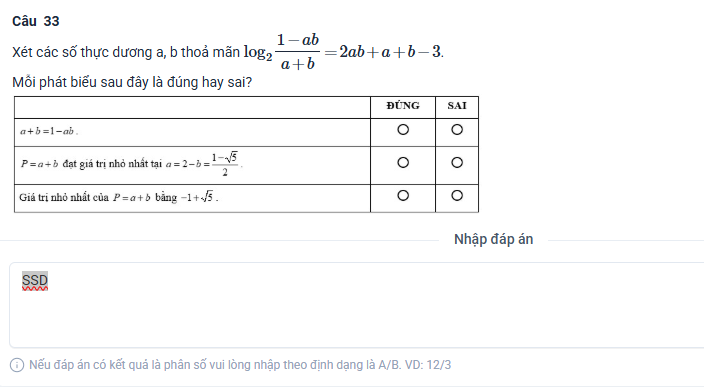Image resolution: width=704 pixels, height=387 pixels.
Task: Click the misspelled SSD text in answer box
Action: click(x=35, y=281)
